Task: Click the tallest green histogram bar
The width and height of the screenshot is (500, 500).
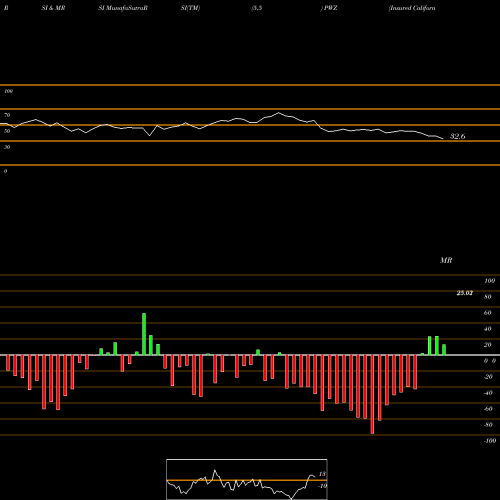Action: [144, 334]
